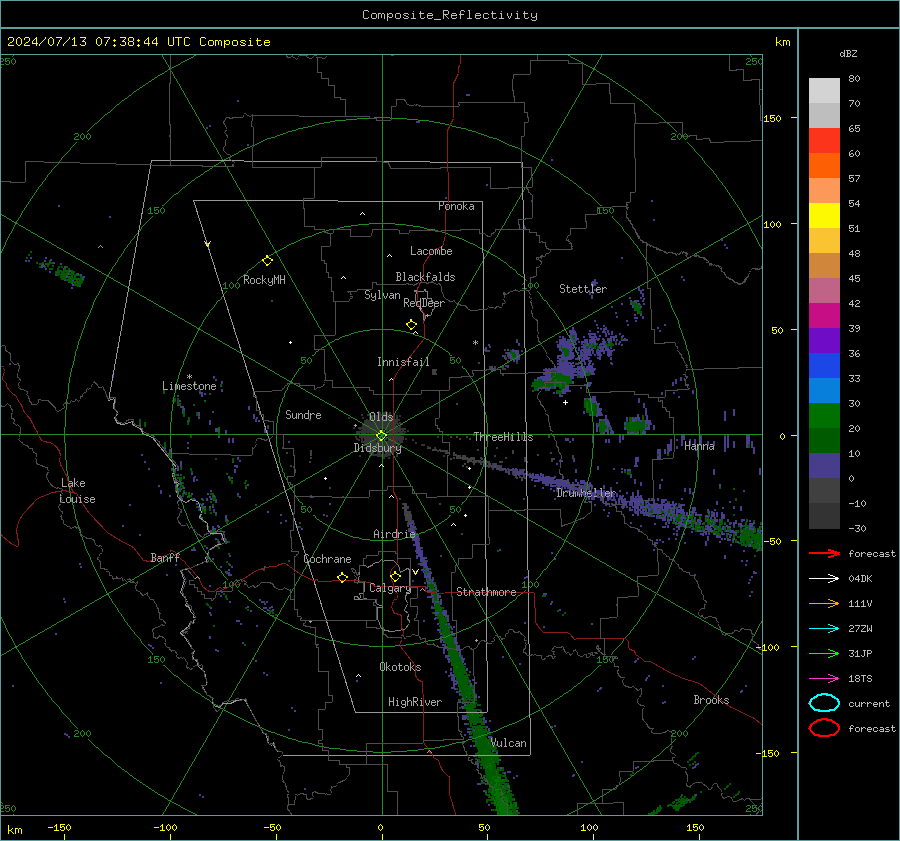The height and width of the screenshot is (841, 900).
Task: Pick the green 20-30 dBZ swatch
Action: point(824,415)
